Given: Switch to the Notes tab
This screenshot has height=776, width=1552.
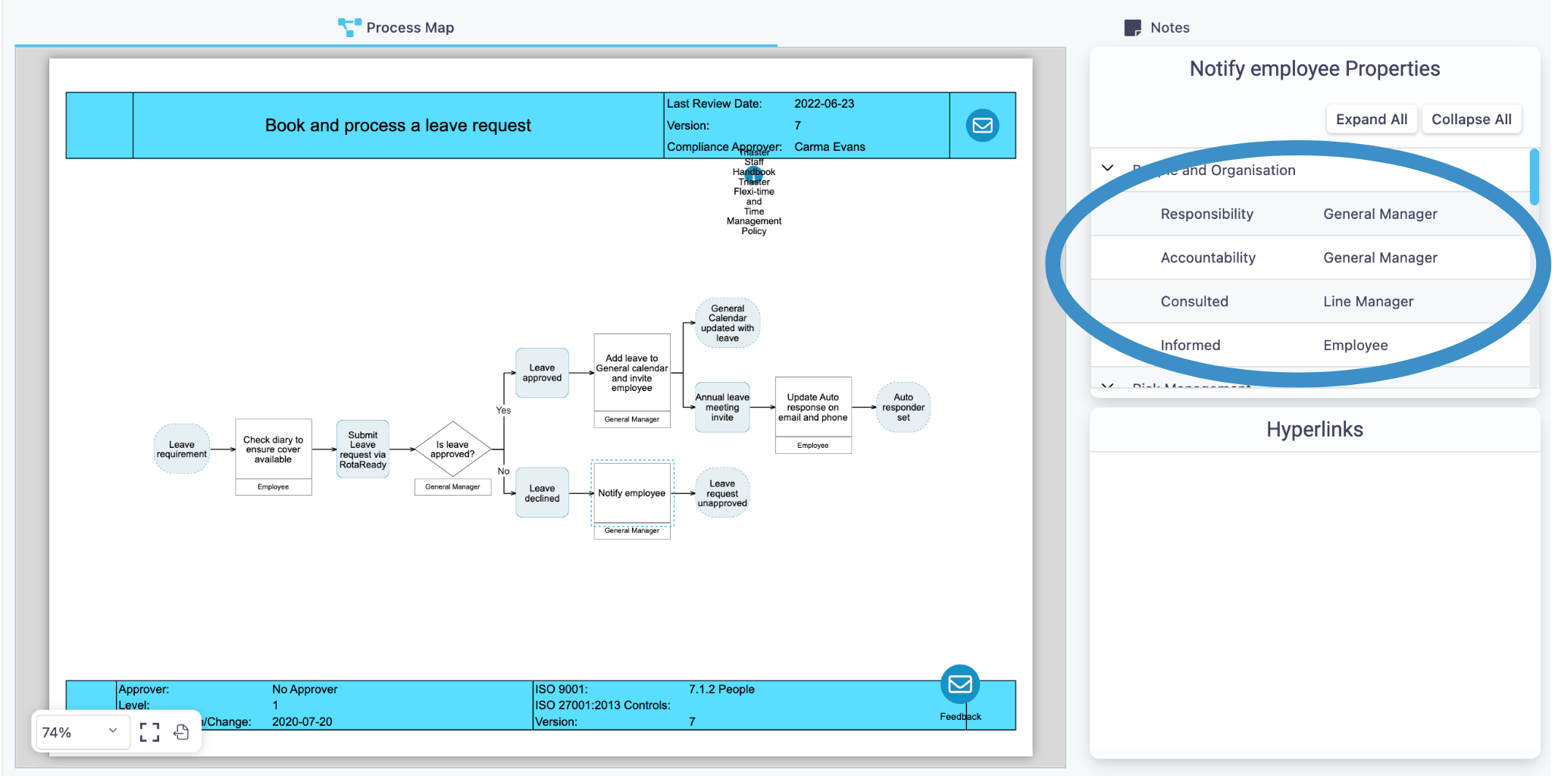Looking at the screenshot, I should click(x=1156, y=27).
